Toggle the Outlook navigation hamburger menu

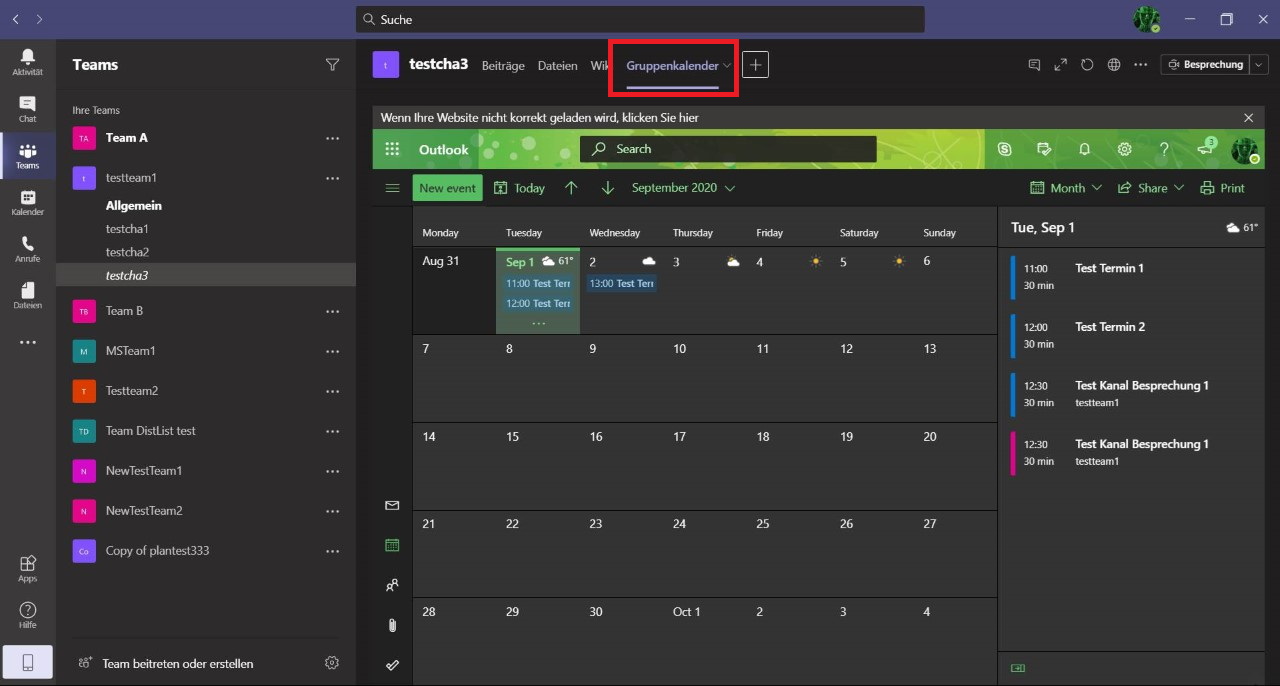point(392,188)
